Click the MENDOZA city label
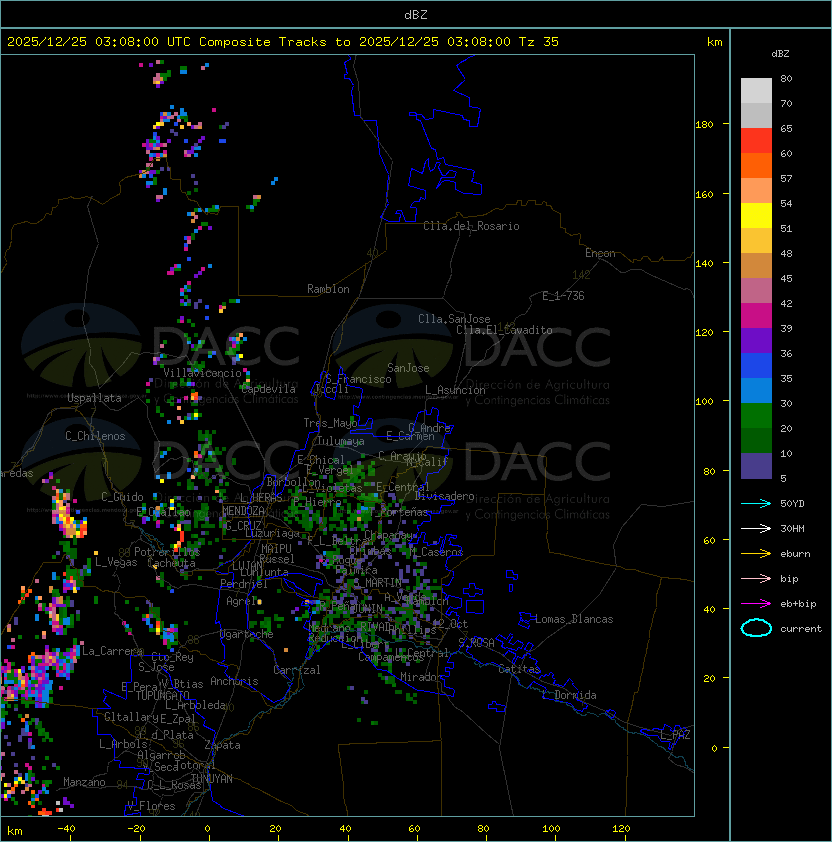This screenshot has height=842, width=832. [x=243, y=511]
